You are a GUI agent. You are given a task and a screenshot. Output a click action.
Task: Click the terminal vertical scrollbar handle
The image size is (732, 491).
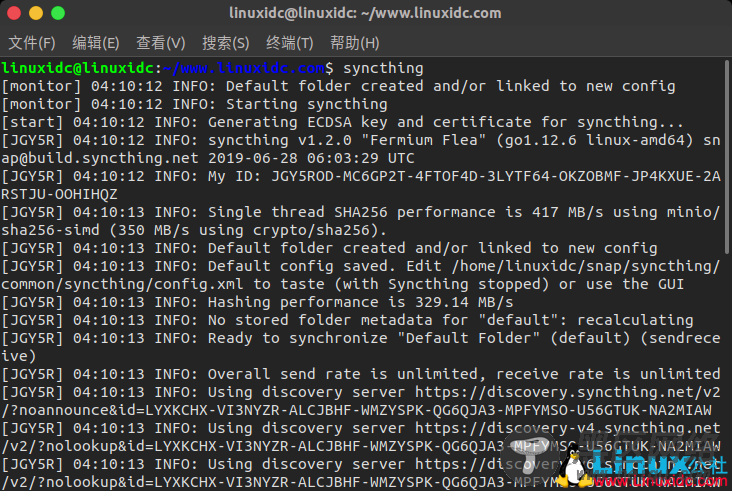(x=726, y=157)
